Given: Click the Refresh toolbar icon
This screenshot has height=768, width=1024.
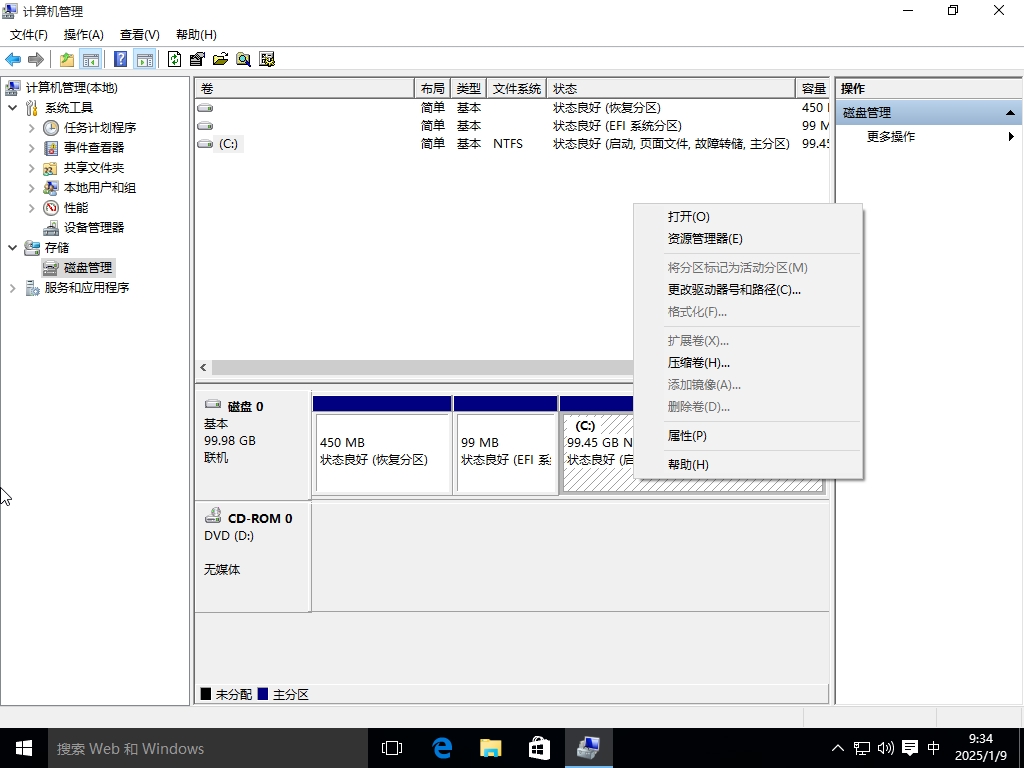Looking at the screenshot, I should (175, 59).
